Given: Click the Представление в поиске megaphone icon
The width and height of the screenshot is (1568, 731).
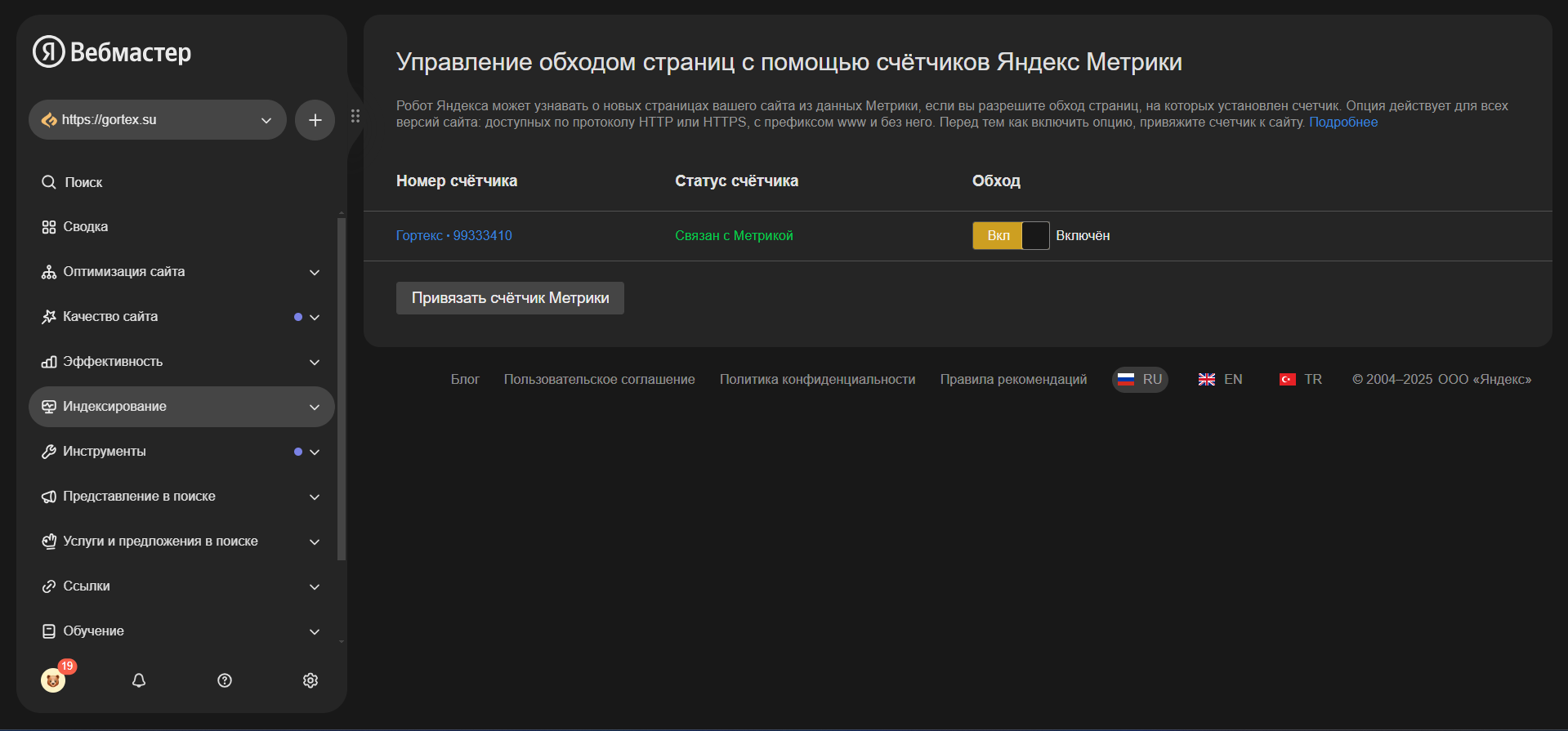Looking at the screenshot, I should coord(49,497).
